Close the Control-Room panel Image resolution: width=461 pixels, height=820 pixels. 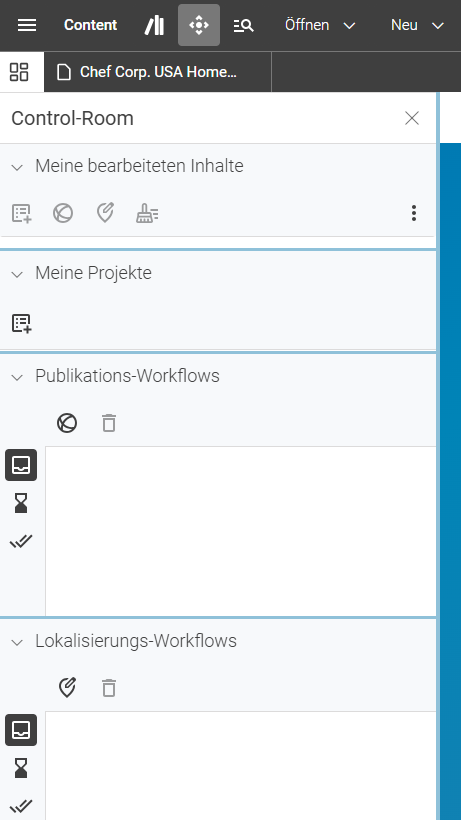(x=412, y=118)
